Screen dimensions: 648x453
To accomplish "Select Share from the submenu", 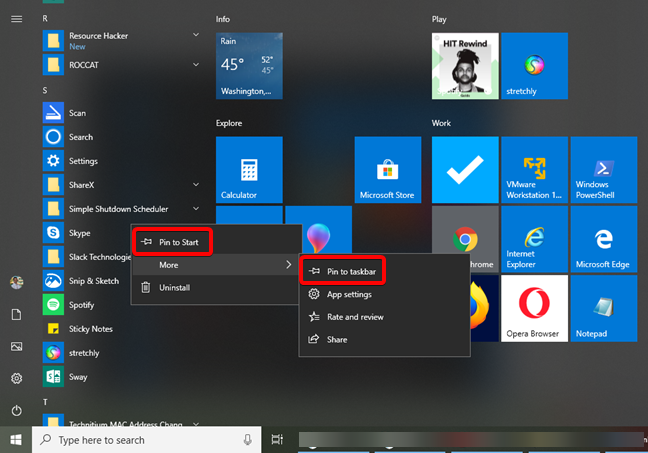I will click(x=384, y=339).
